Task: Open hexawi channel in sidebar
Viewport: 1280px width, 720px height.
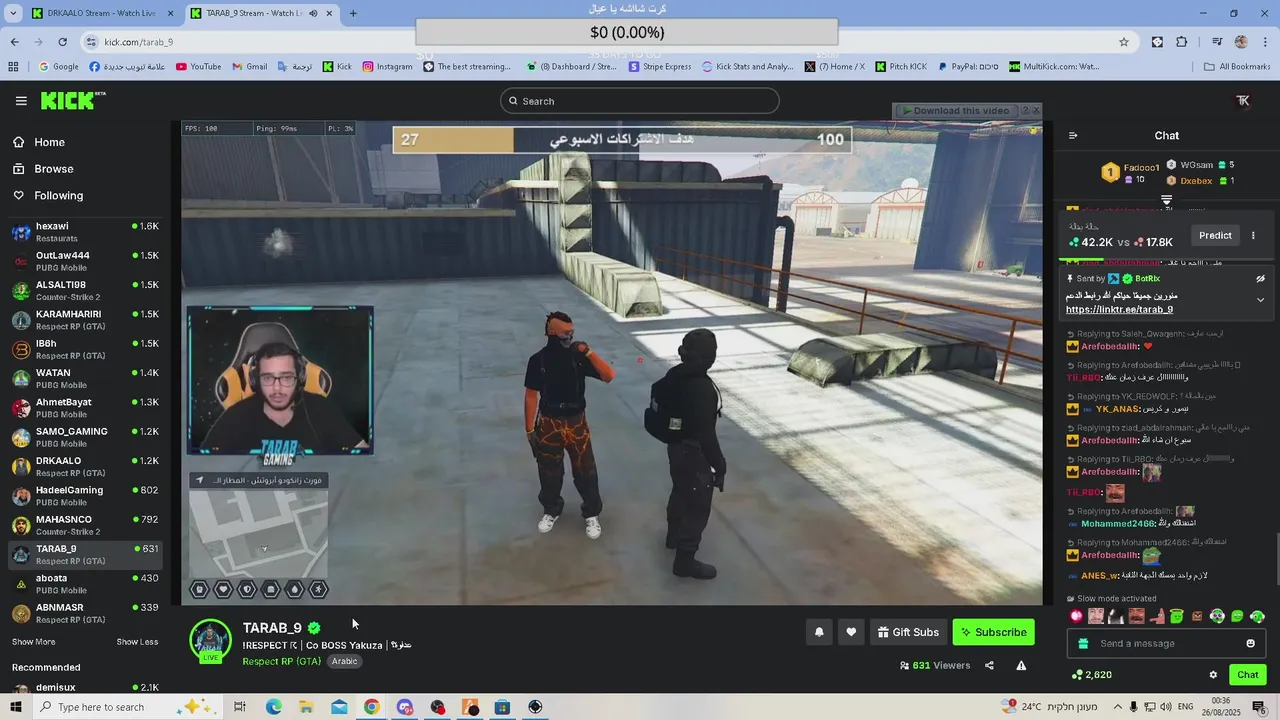Action: pos(86,232)
